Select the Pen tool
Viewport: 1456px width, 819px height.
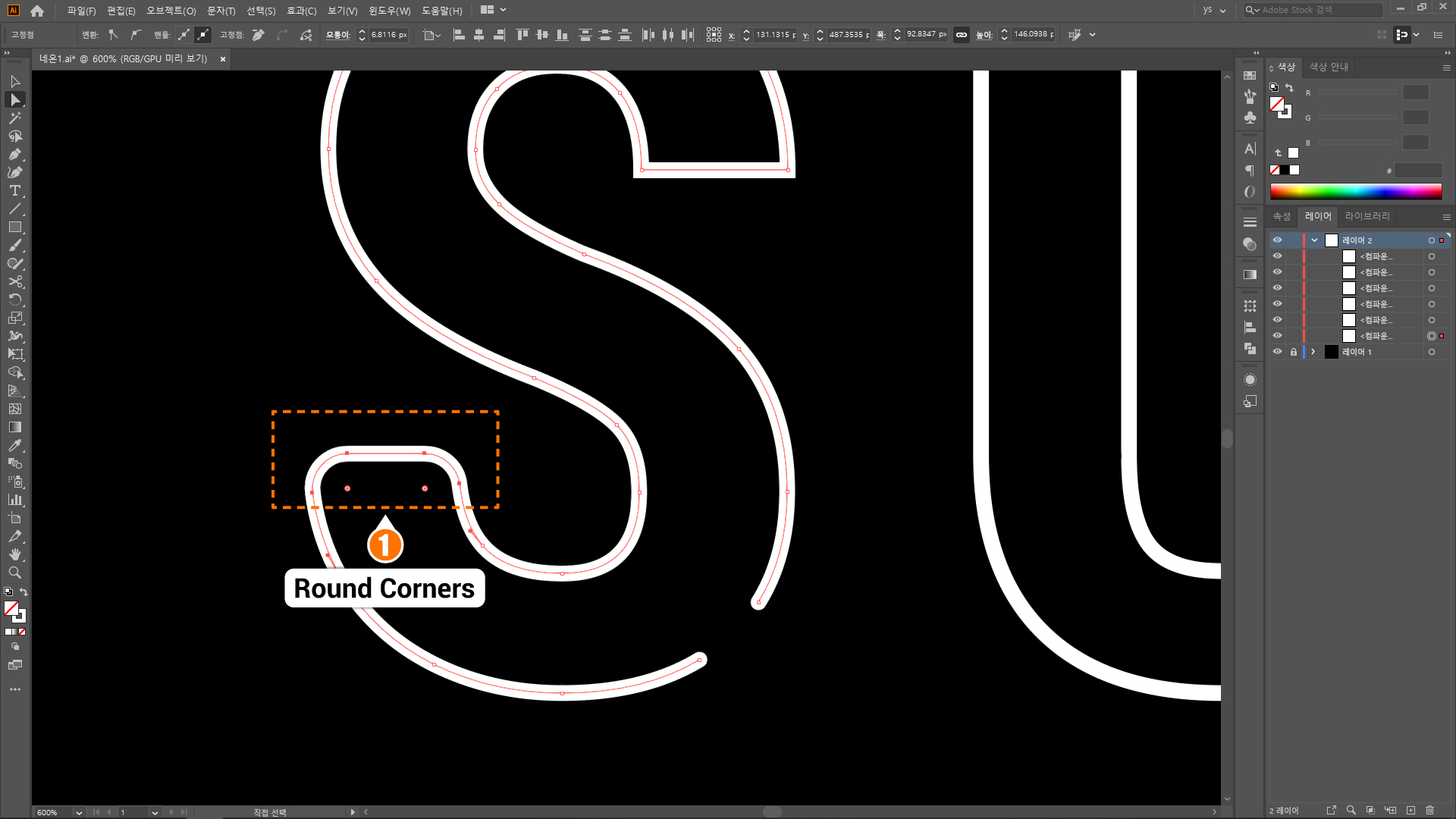pyautogui.click(x=14, y=155)
